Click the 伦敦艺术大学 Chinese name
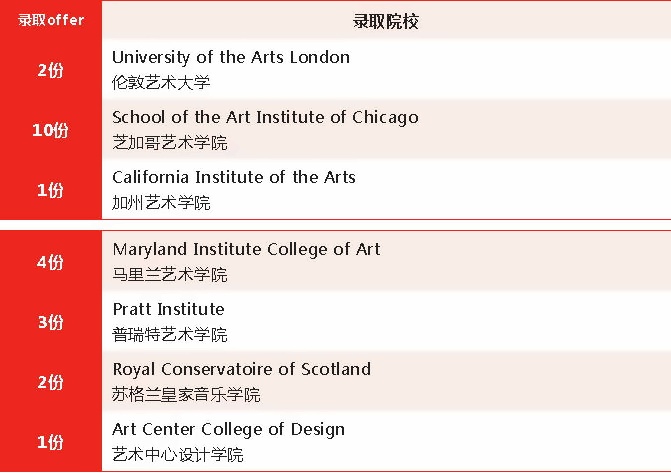Image resolution: width=671 pixels, height=473 pixels. click(161, 82)
